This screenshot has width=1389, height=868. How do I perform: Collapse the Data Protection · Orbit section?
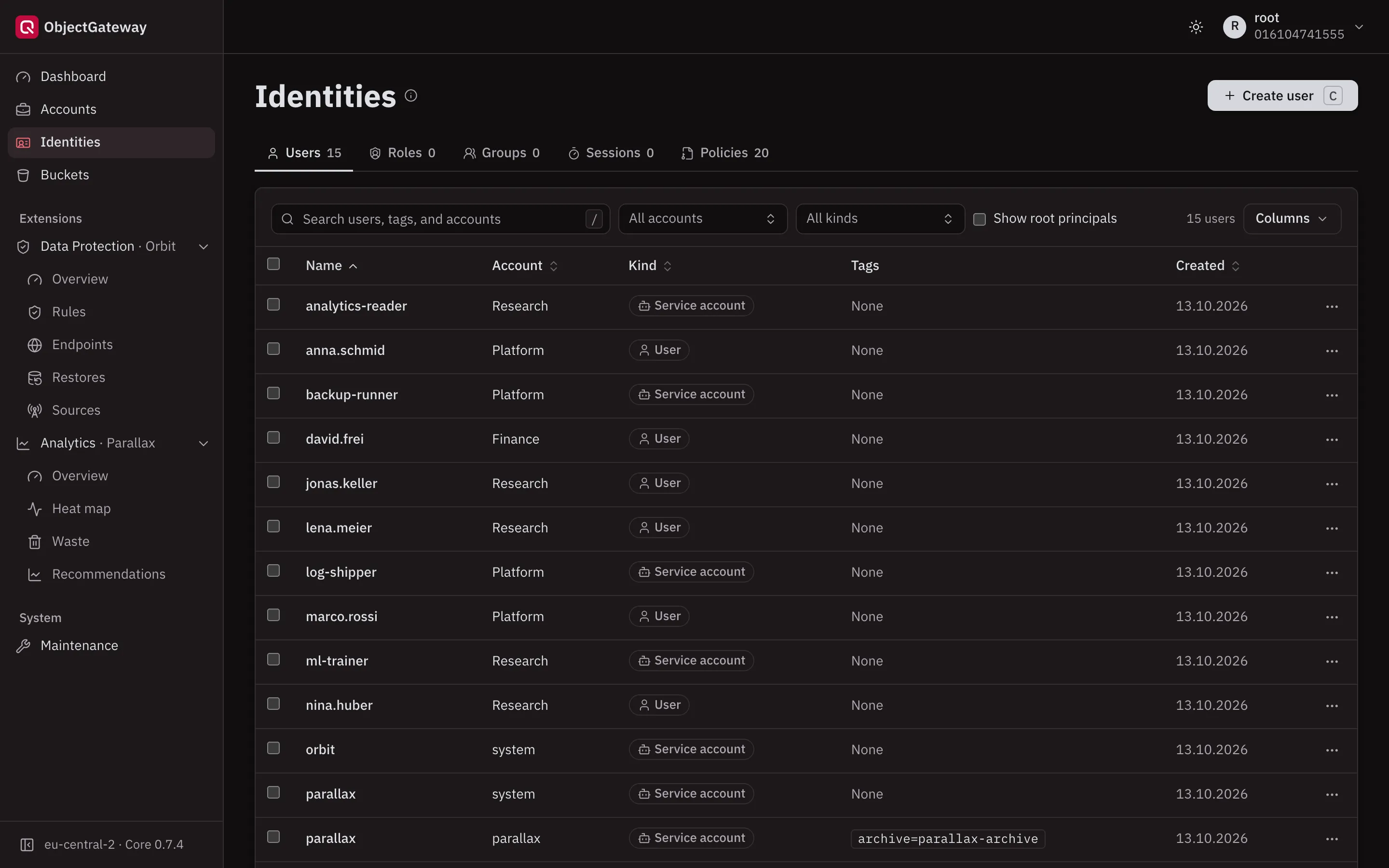(x=203, y=247)
